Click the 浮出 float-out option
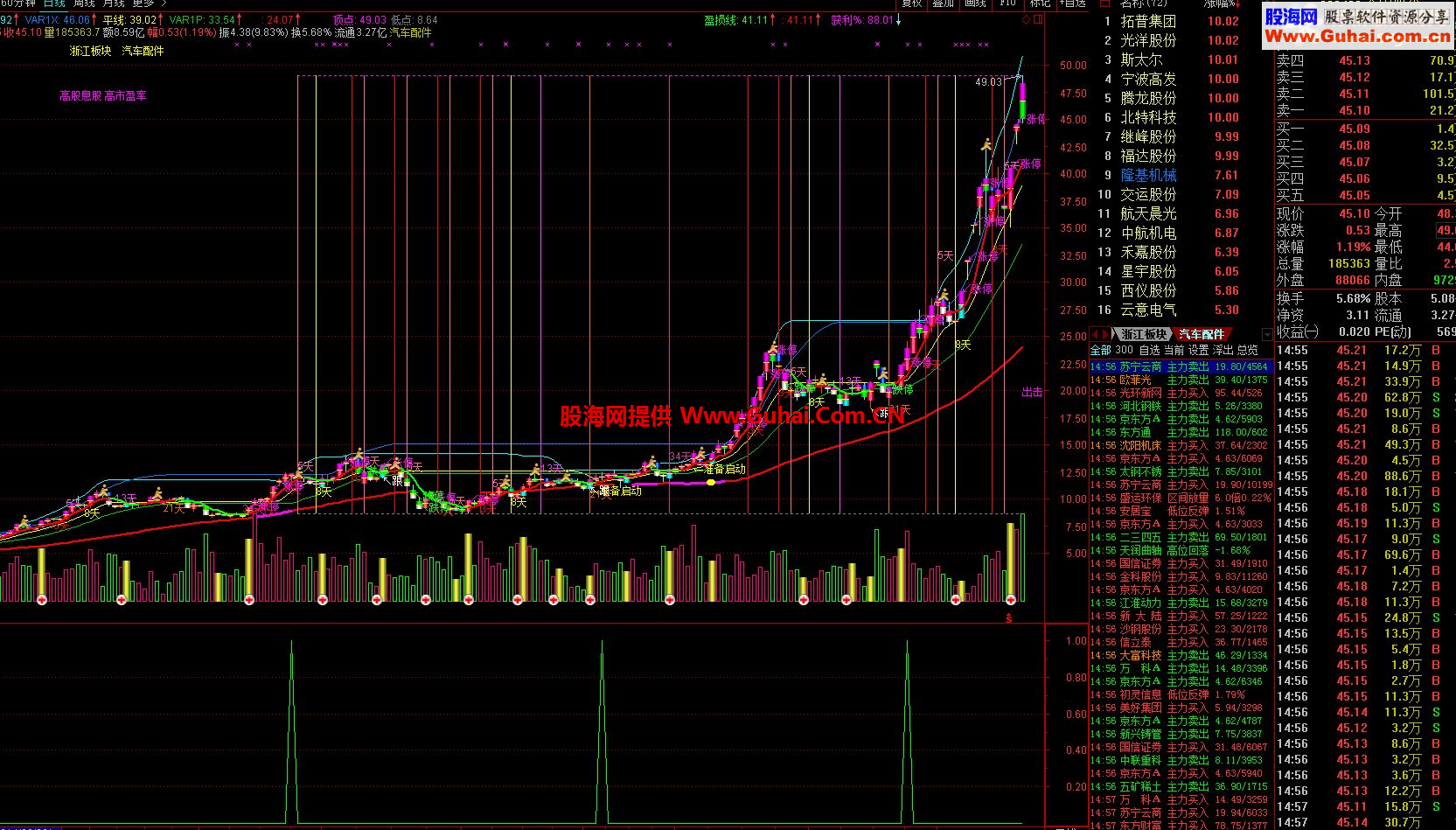This screenshot has height=830, width=1456. click(x=1223, y=350)
